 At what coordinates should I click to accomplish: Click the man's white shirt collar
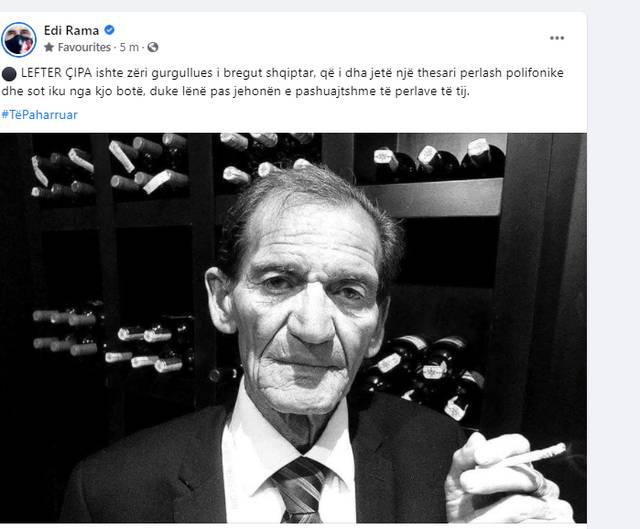coord(286,429)
